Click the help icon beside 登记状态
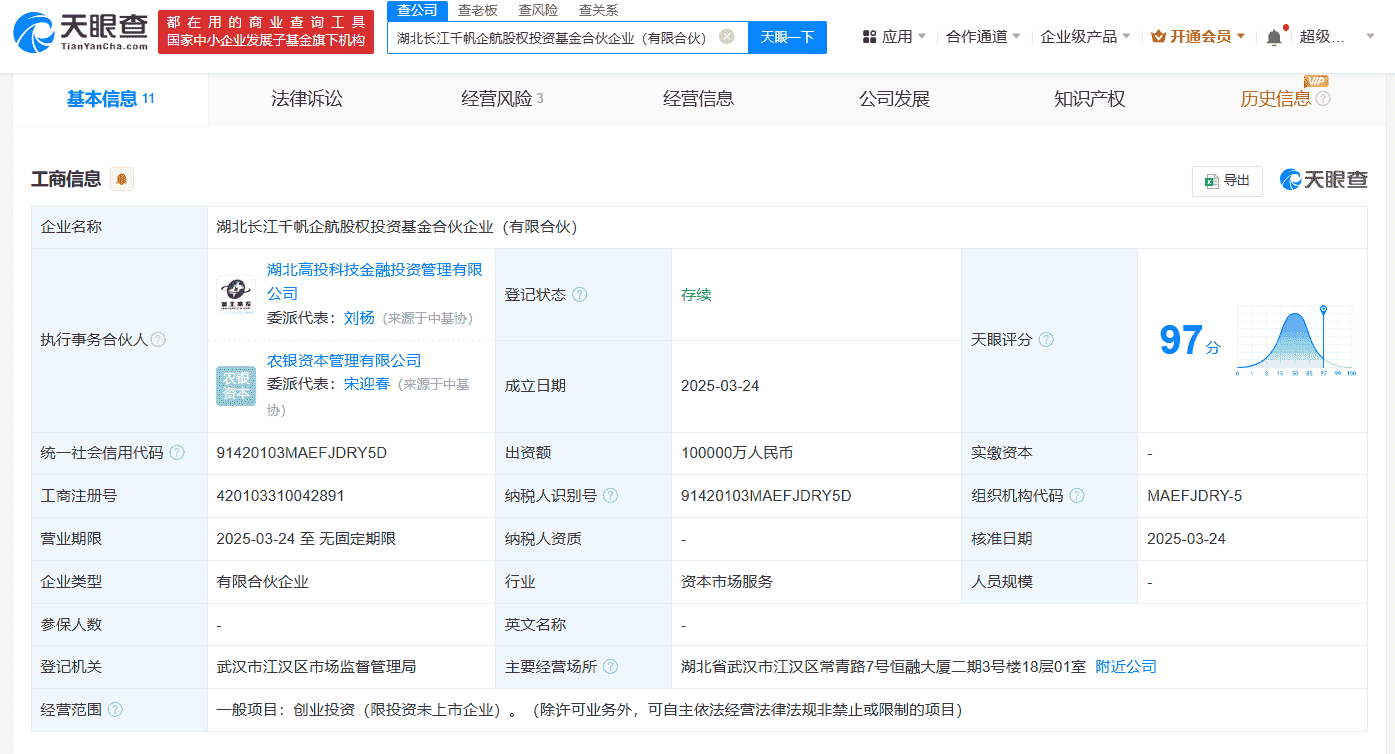This screenshot has width=1395, height=754. (x=577, y=294)
